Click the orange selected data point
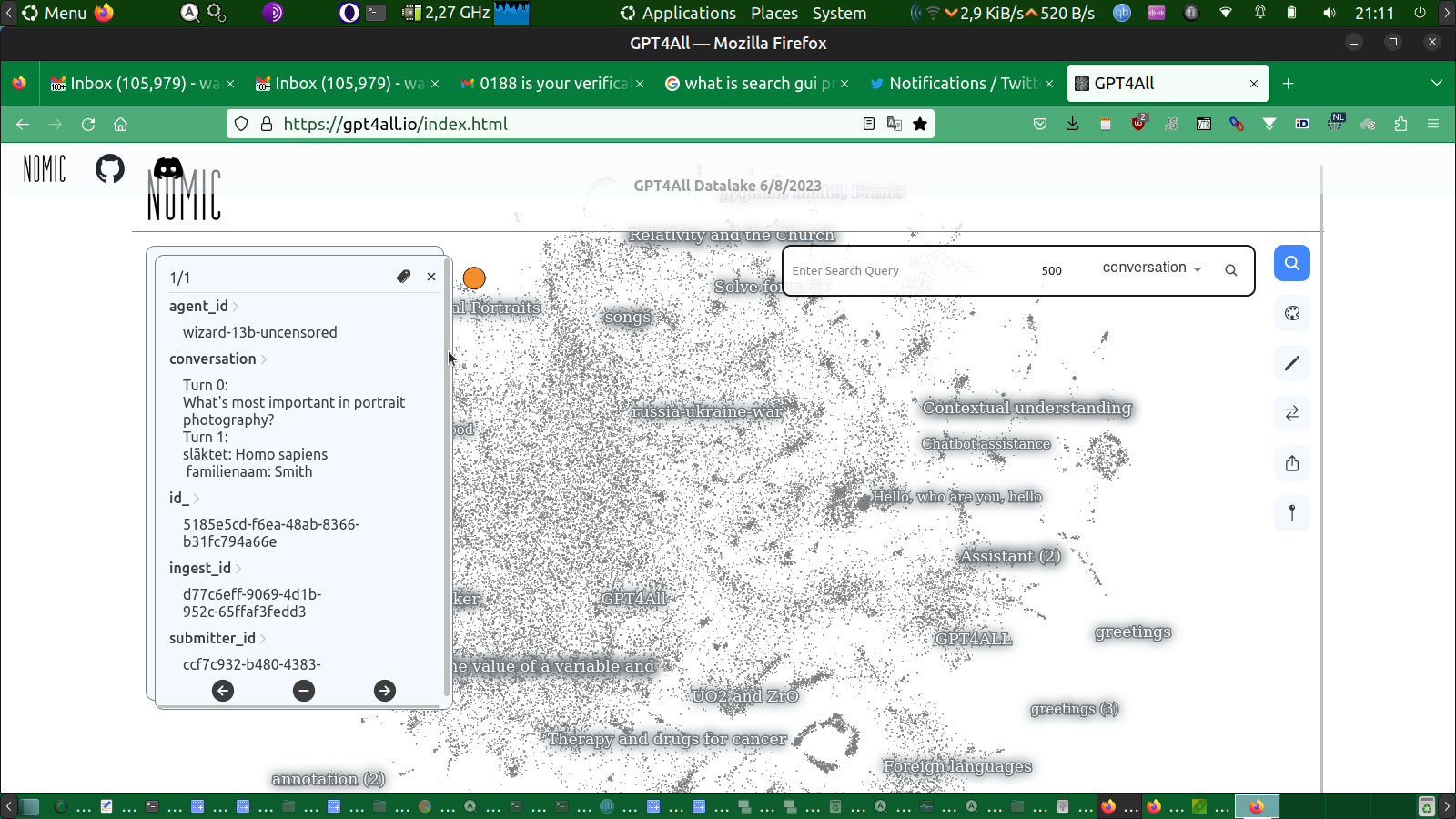 [474, 278]
